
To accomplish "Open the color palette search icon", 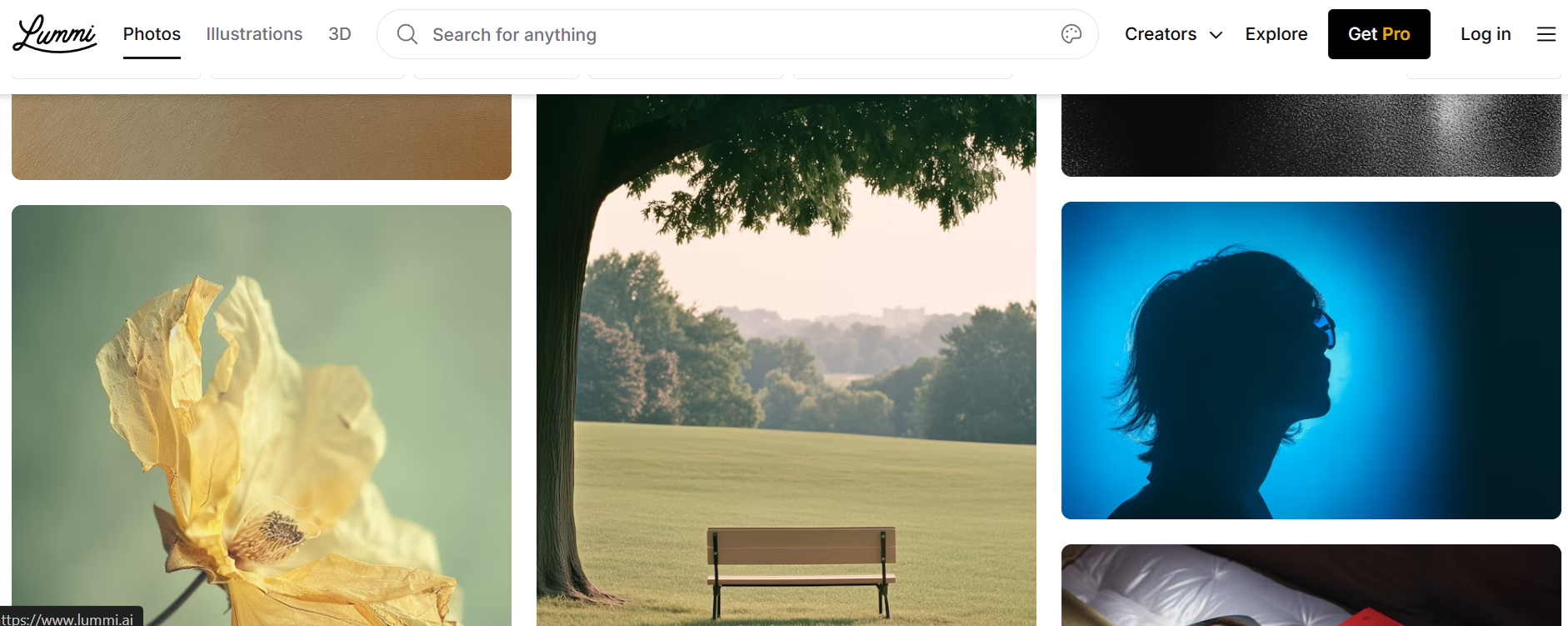I will 1071,34.
